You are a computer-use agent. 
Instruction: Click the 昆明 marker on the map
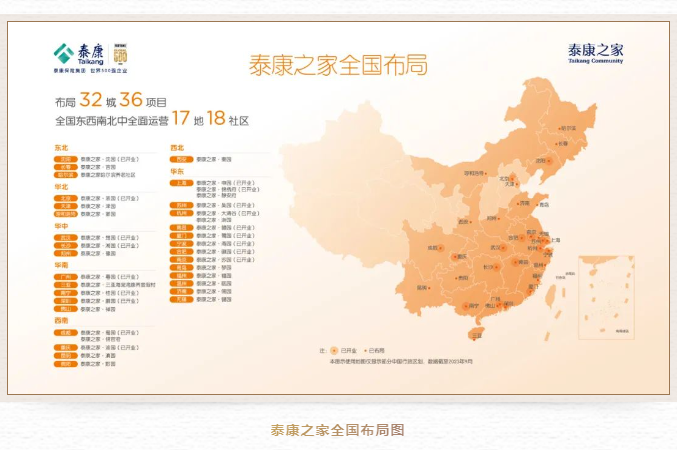429,288
